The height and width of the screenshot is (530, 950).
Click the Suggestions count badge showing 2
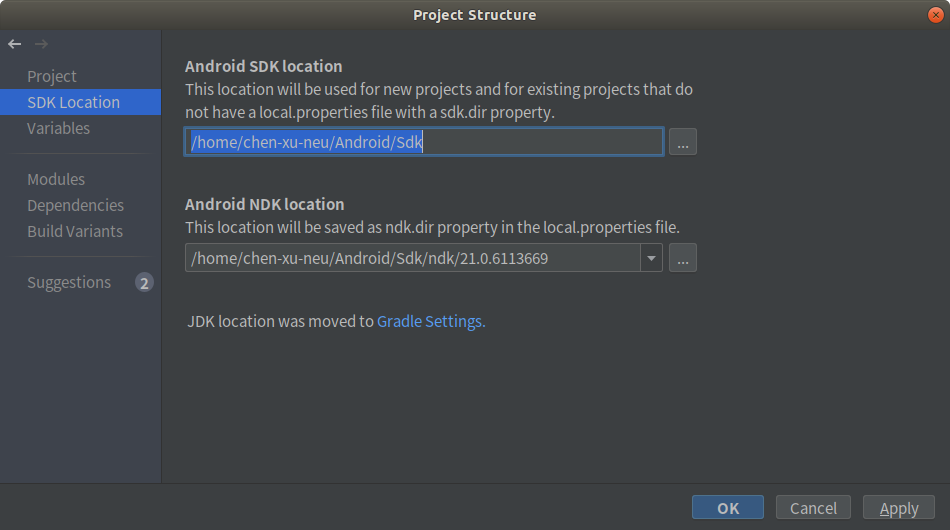(x=144, y=283)
